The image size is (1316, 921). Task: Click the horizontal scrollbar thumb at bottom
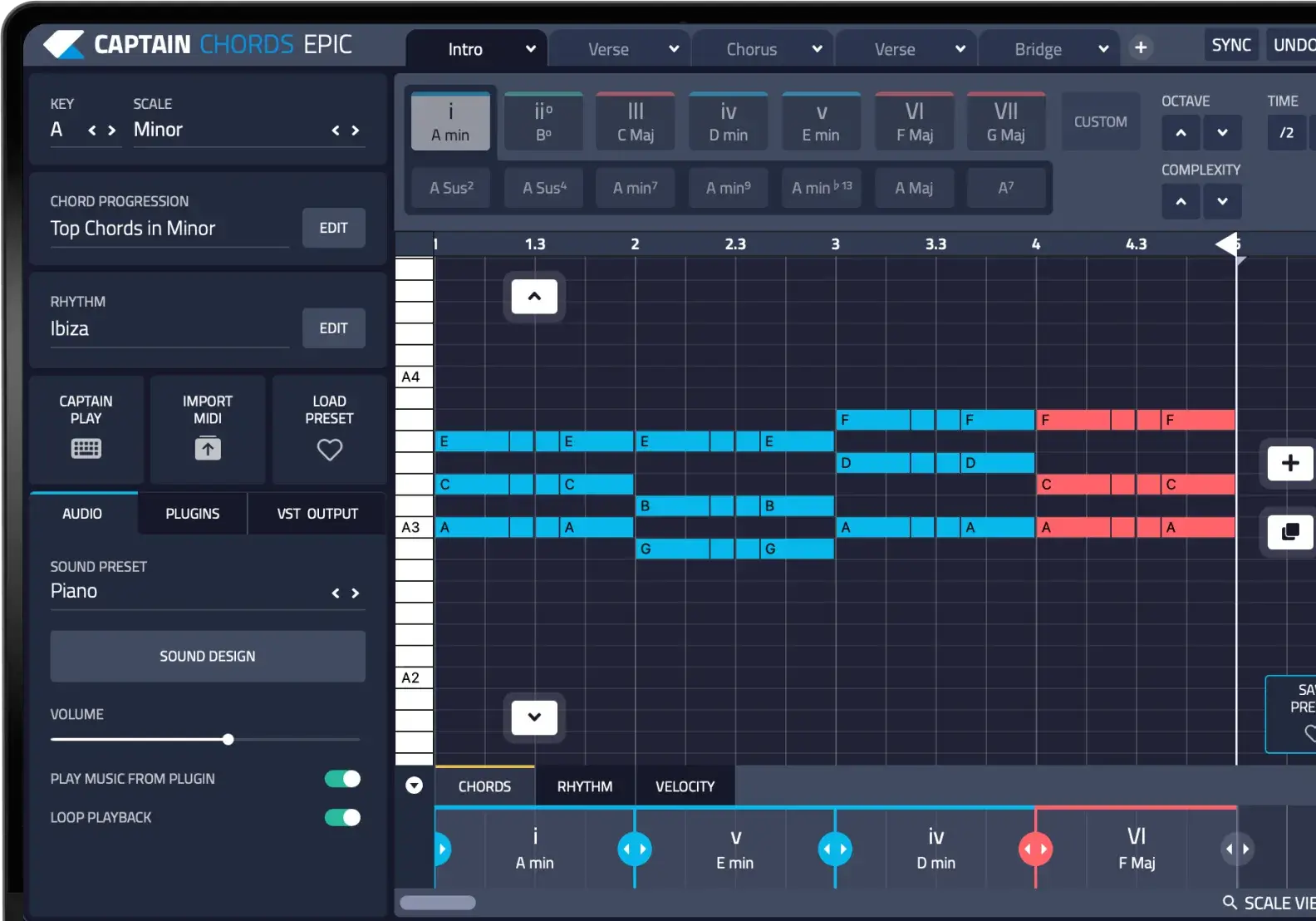point(438,903)
